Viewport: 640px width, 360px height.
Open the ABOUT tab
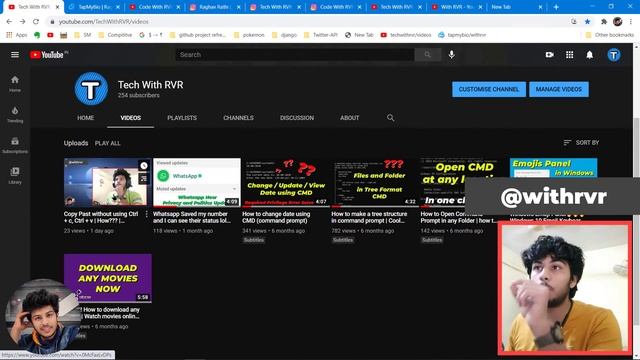tap(349, 118)
